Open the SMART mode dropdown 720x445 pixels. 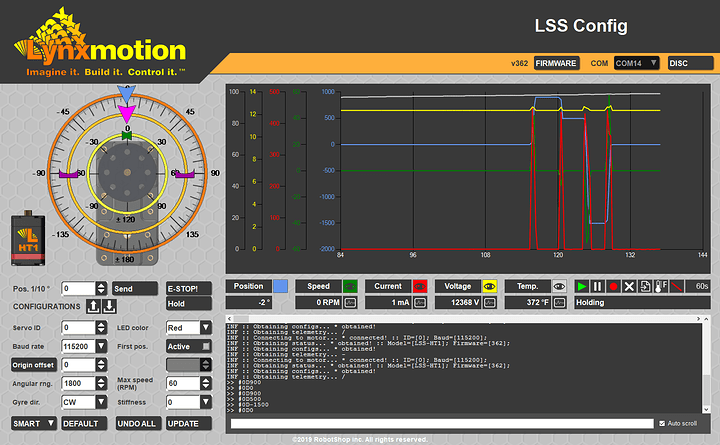[x=34, y=423]
